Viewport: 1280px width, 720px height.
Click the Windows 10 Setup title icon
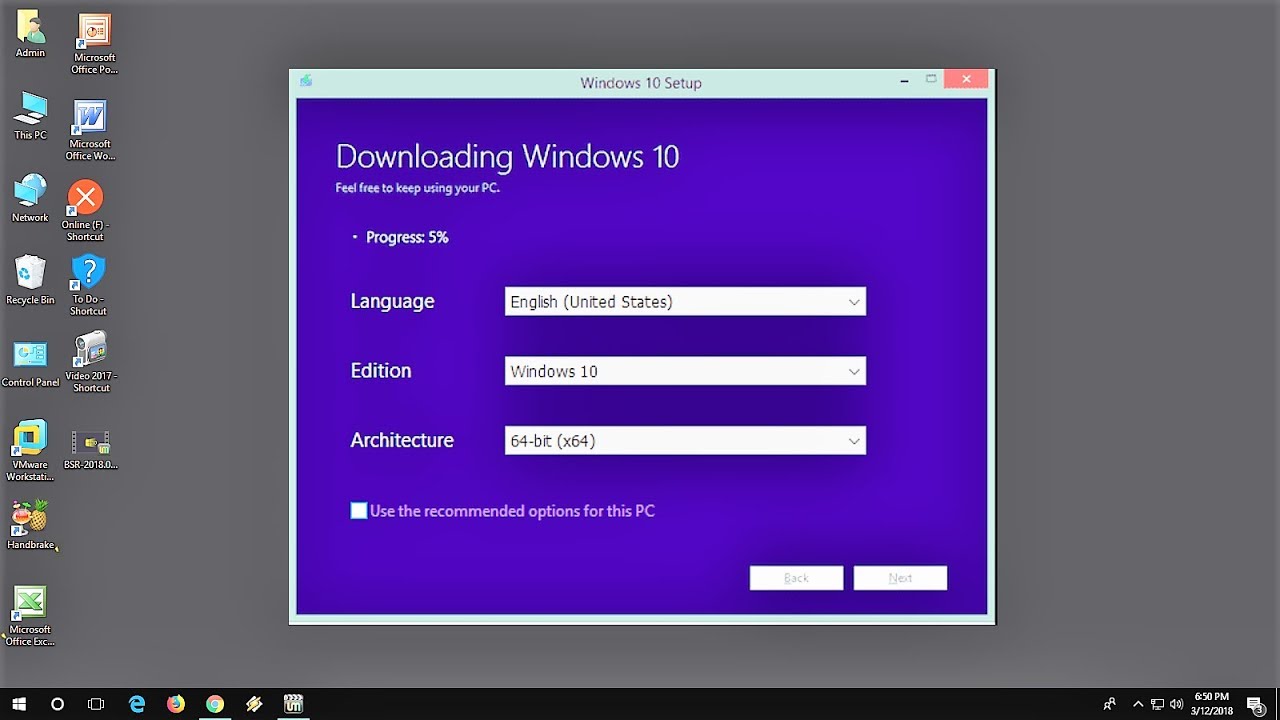tap(306, 81)
